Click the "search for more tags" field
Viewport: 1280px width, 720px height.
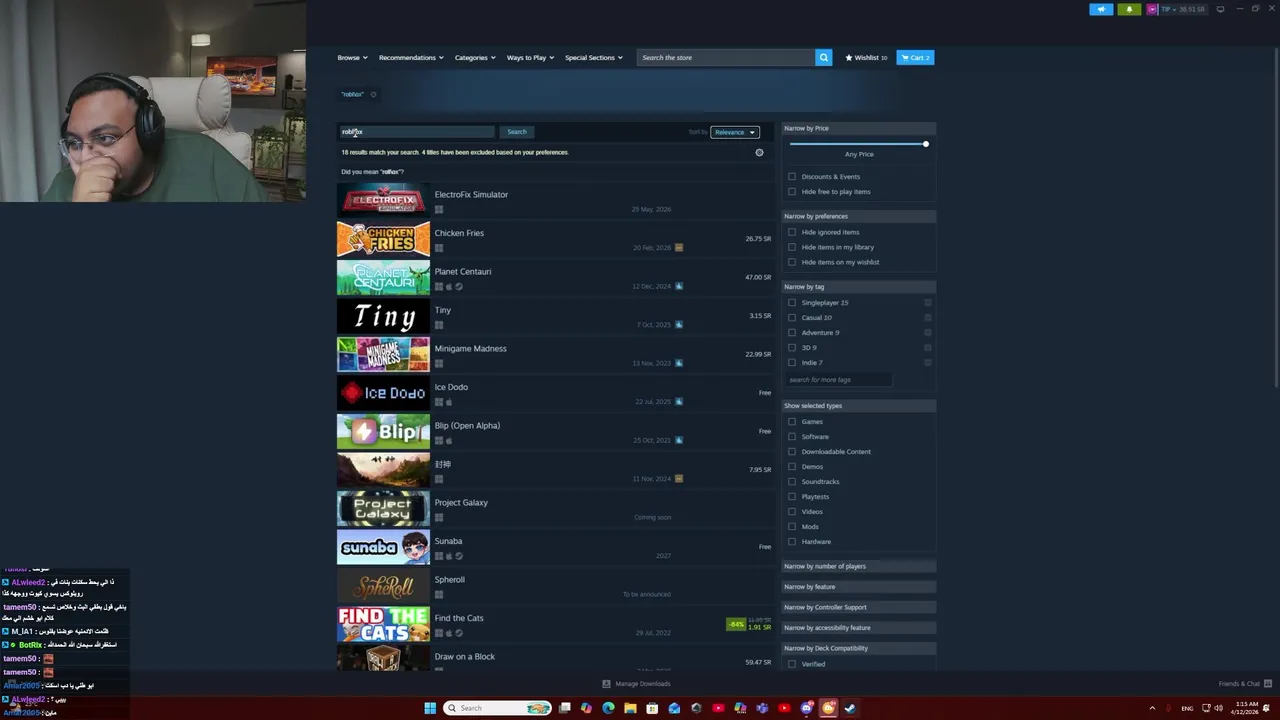click(838, 380)
